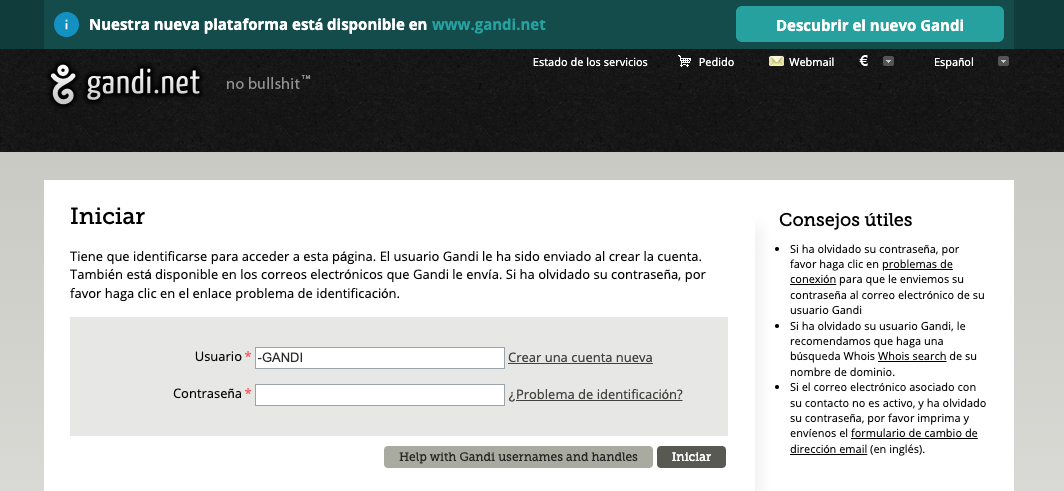
Task: Open the Webmail link in header
Action: (x=812, y=62)
